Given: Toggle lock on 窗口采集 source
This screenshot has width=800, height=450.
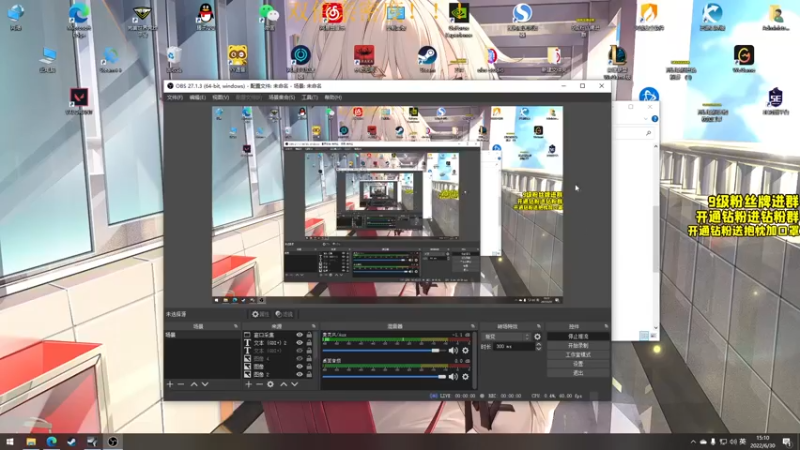Looking at the screenshot, I should pyautogui.click(x=309, y=335).
